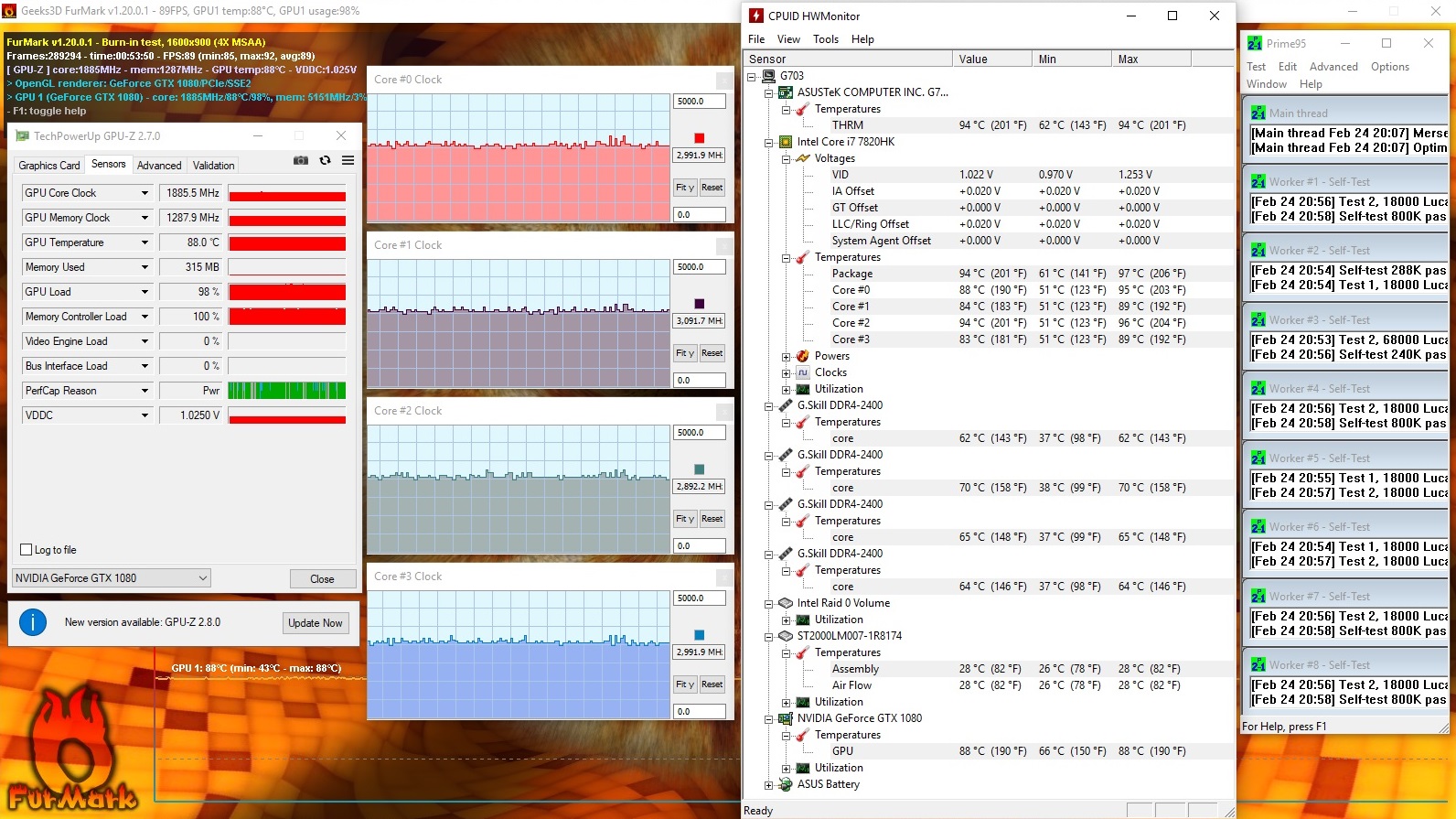Viewport: 1456px width, 819px height.
Task: Open the Test menu in Prime95
Action: (1257, 67)
